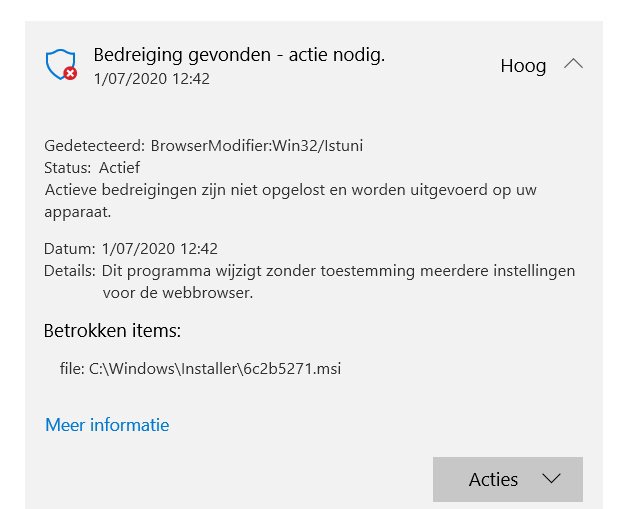Screen dimensions: 626x509
Task: Click the affected file path 6c2b5271.msi
Action: (200, 369)
